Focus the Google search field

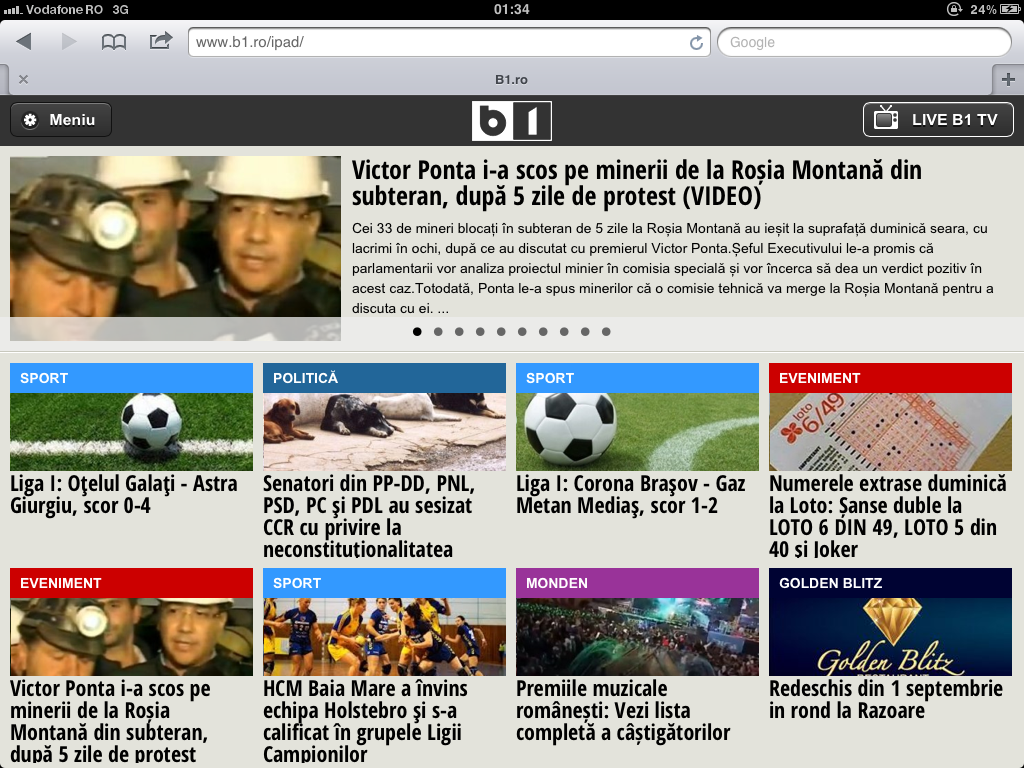[864, 42]
